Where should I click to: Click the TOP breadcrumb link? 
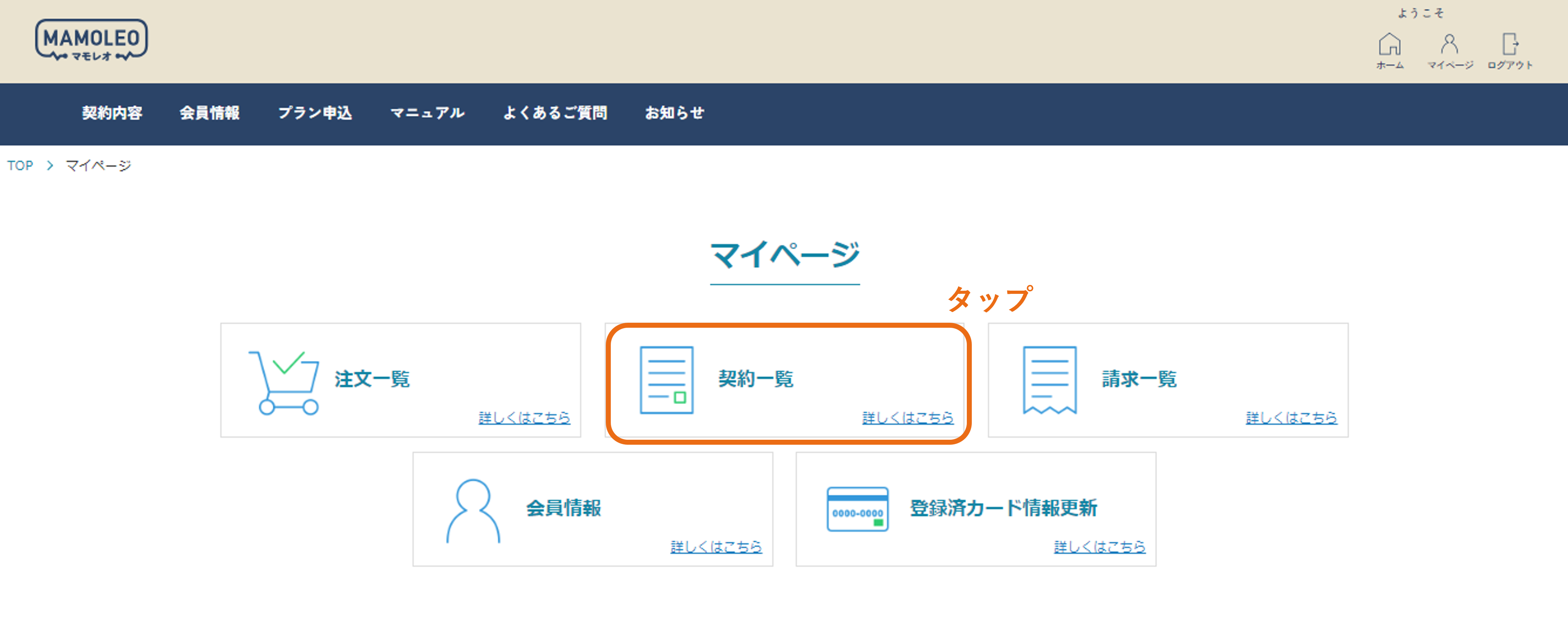tap(20, 165)
